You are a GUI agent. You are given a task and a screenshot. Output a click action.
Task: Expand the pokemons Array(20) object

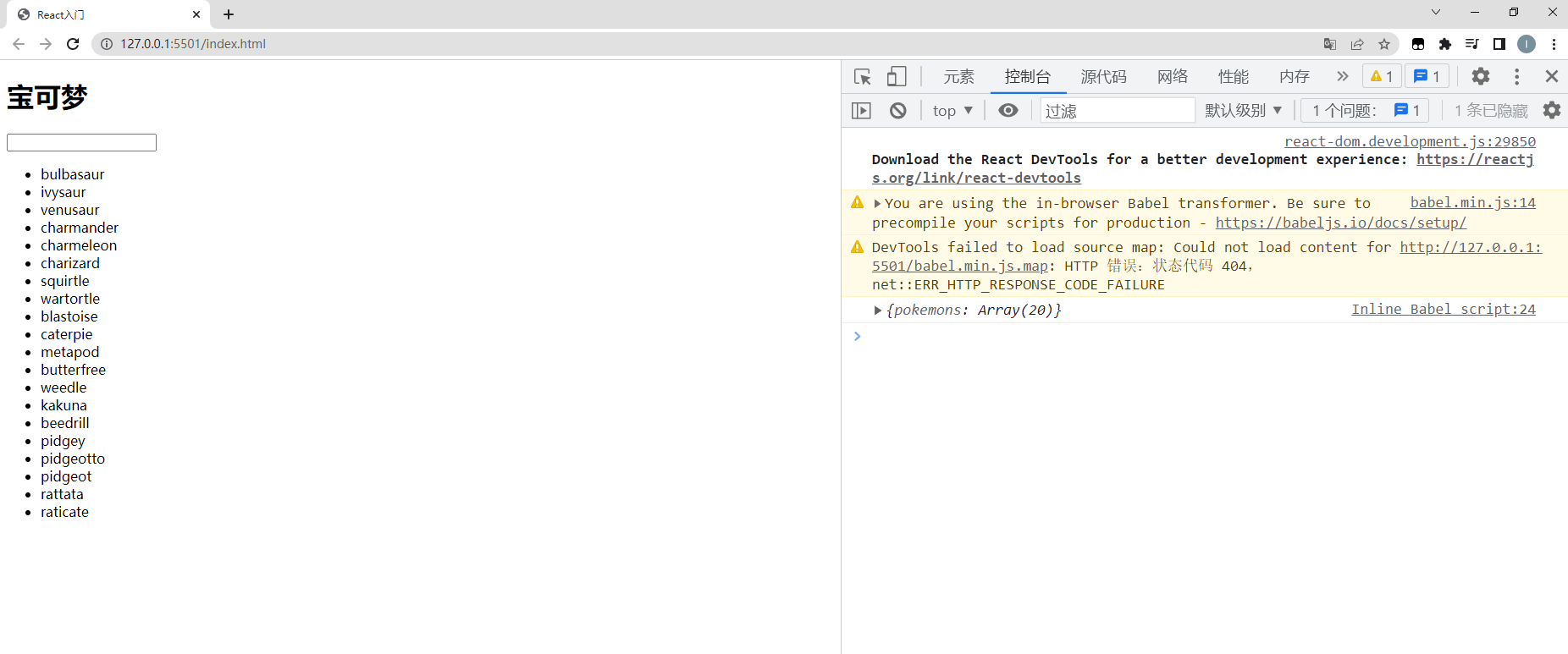[x=878, y=311]
